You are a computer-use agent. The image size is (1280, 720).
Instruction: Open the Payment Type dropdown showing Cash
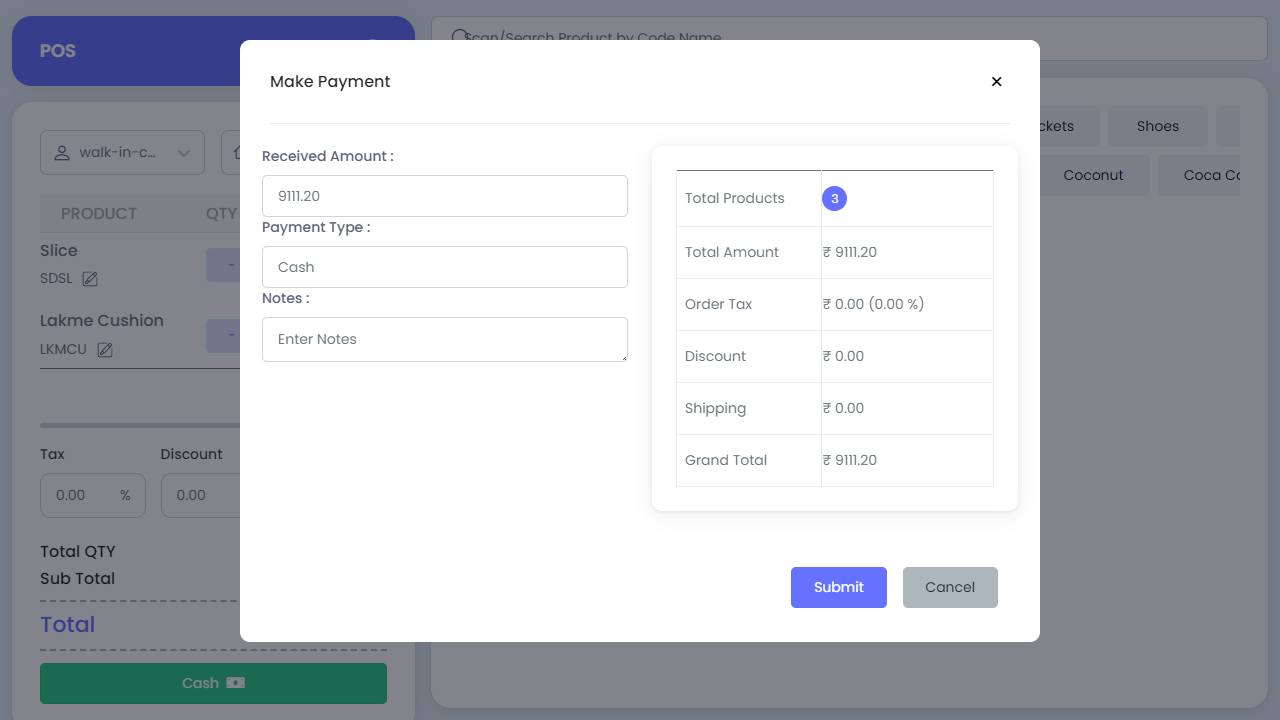coord(444,267)
